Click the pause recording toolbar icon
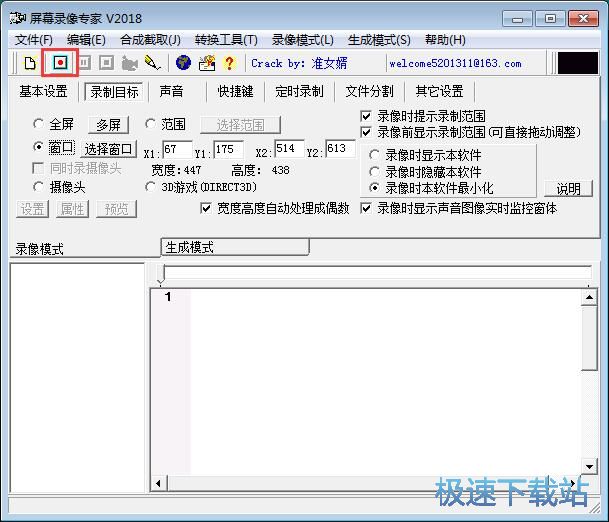 coord(85,63)
